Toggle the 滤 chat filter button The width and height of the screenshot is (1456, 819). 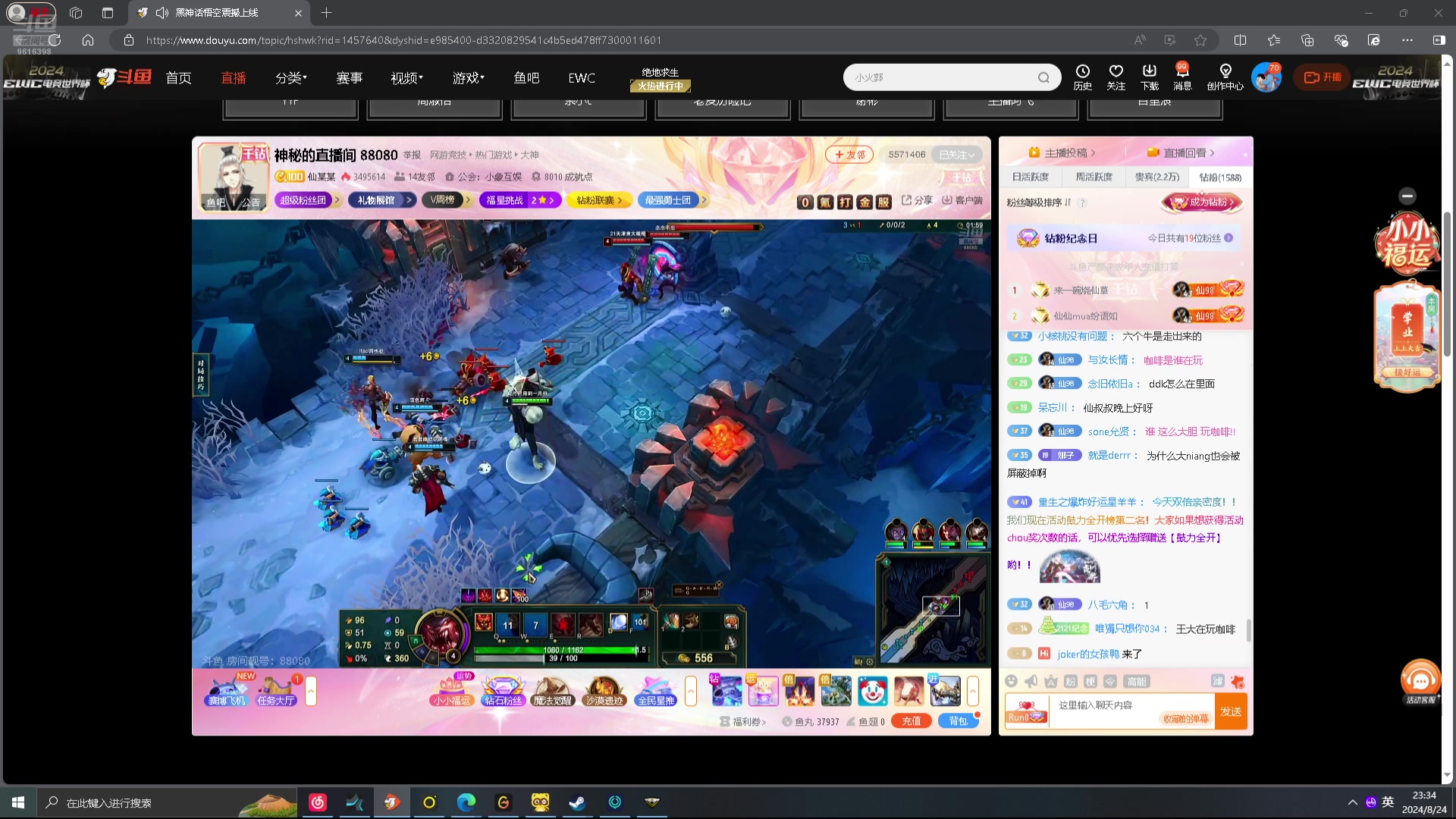(1217, 681)
